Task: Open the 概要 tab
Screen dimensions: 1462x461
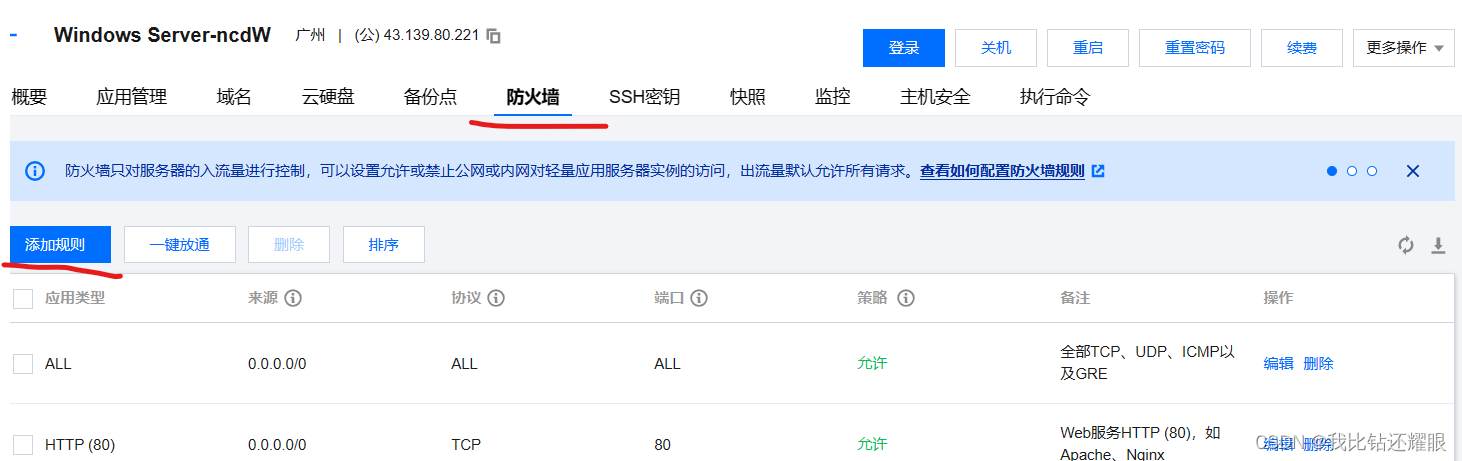Action: pos(29,97)
